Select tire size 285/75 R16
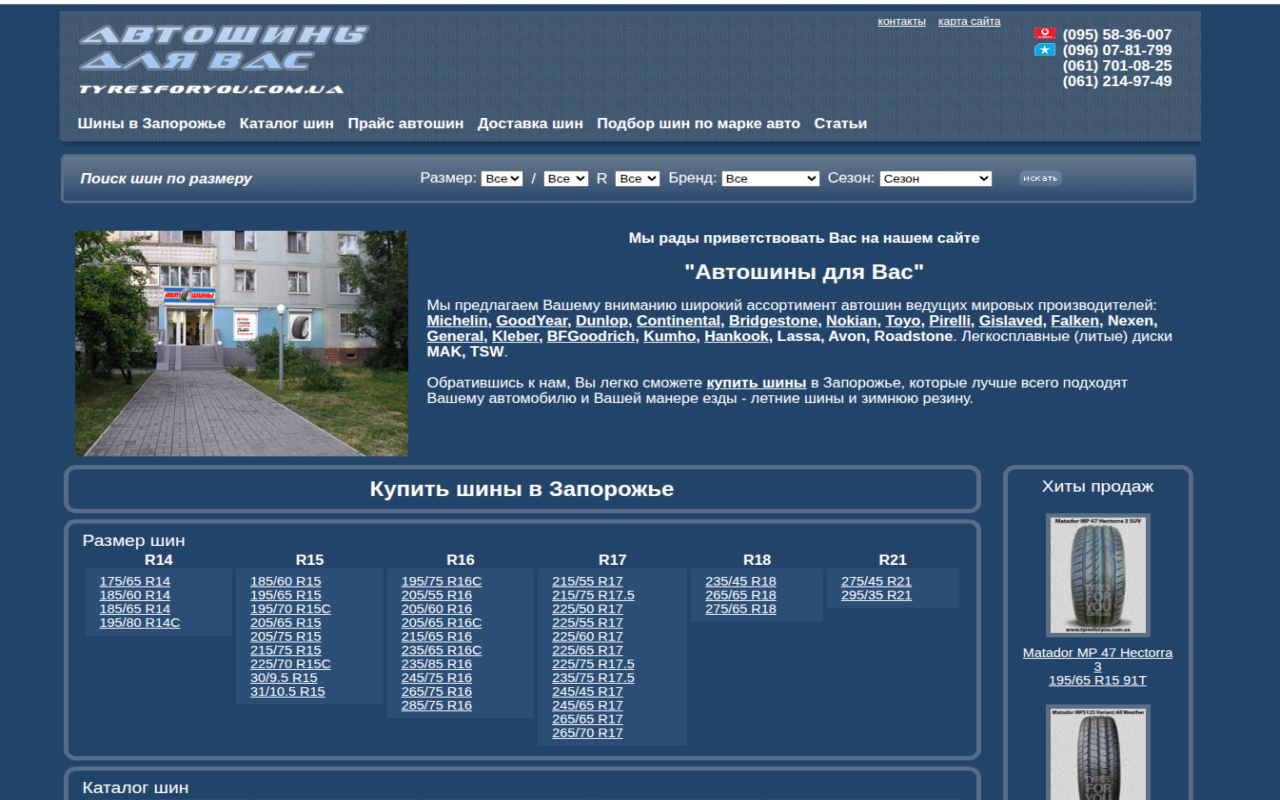 tap(437, 706)
